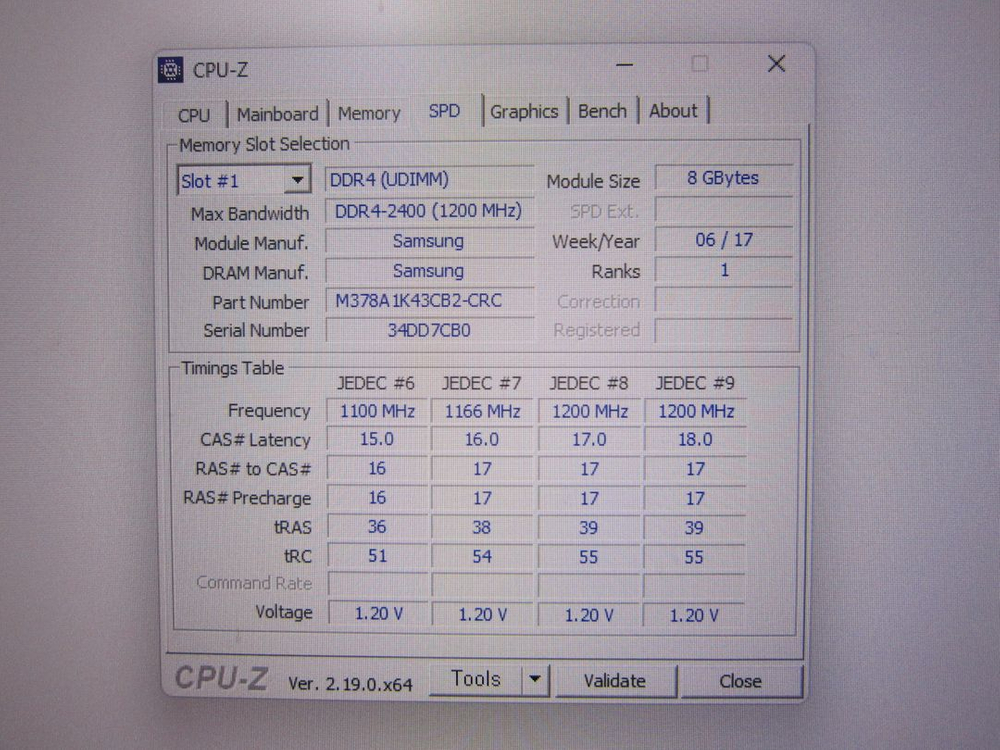
Task: Open the Slot #1 memory slot dropdown
Action: (x=296, y=180)
